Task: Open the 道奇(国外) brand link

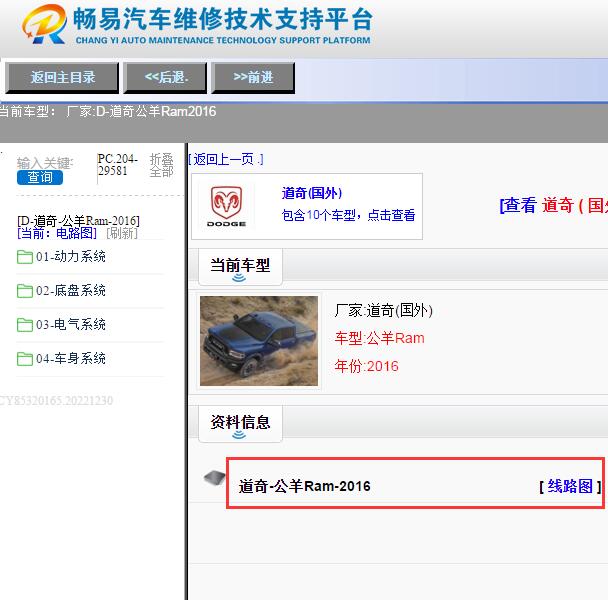Action: click(312, 193)
